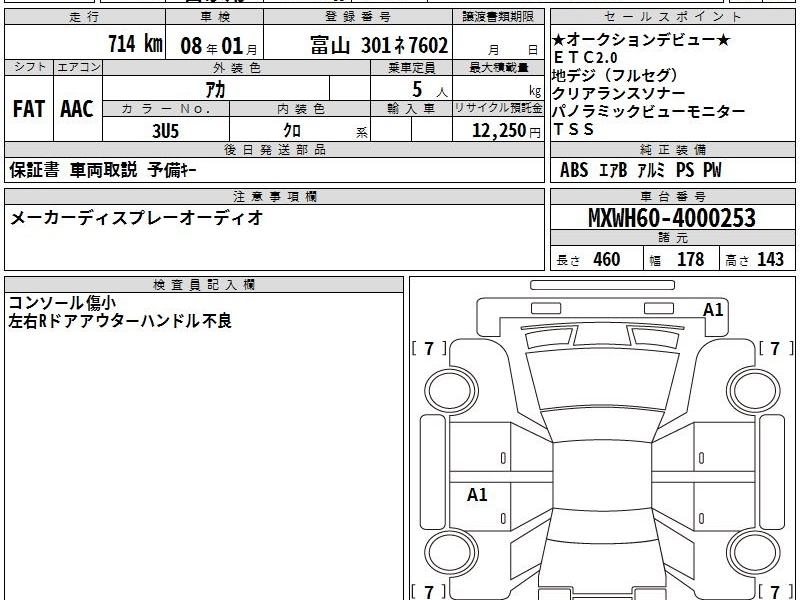800x600 pixels.
Task: Click the 内装色 header
Action: pyautogui.click(x=301, y=108)
